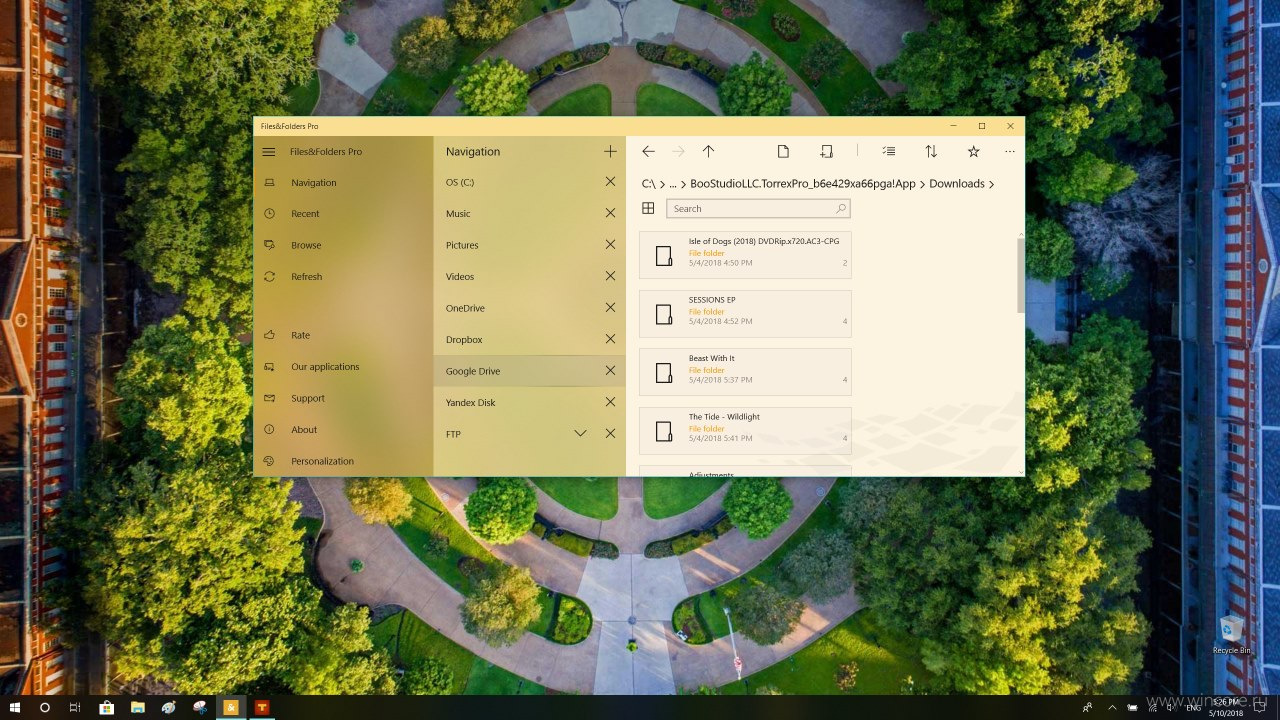1280x720 pixels.
Task: Run search with the magnifier icon
Action: tap(841, 208)
